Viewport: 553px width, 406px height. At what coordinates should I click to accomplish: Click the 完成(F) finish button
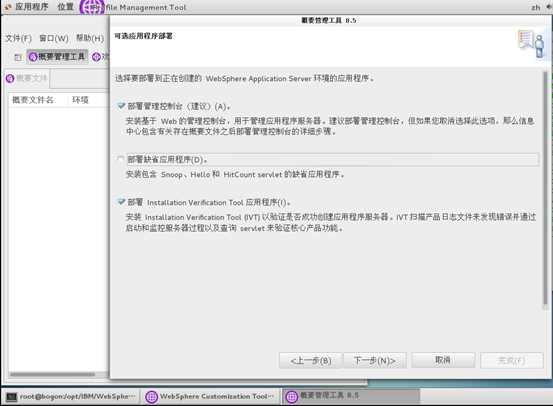pos(511,360)
